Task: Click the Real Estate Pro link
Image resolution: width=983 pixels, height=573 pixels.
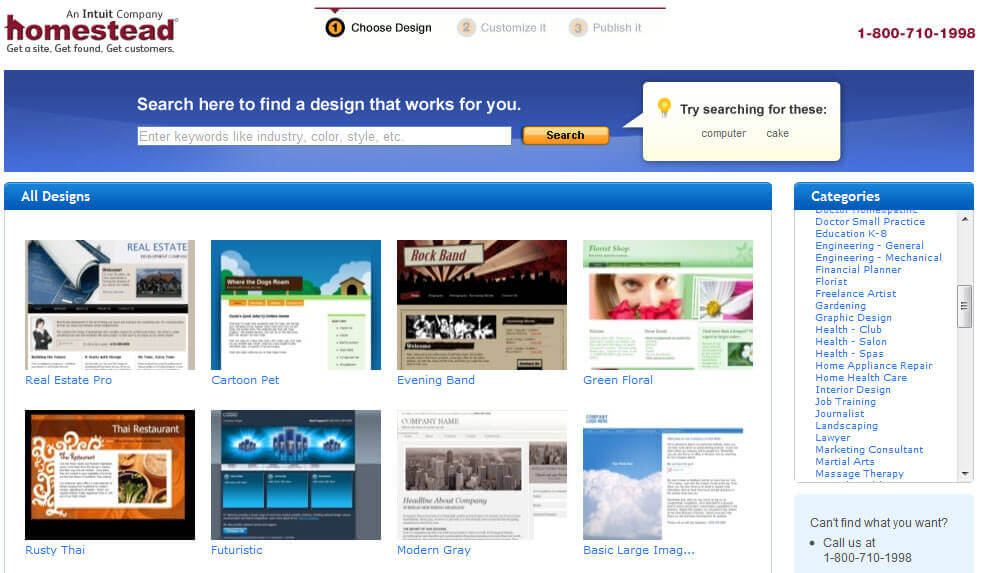Action: (68, 380)
